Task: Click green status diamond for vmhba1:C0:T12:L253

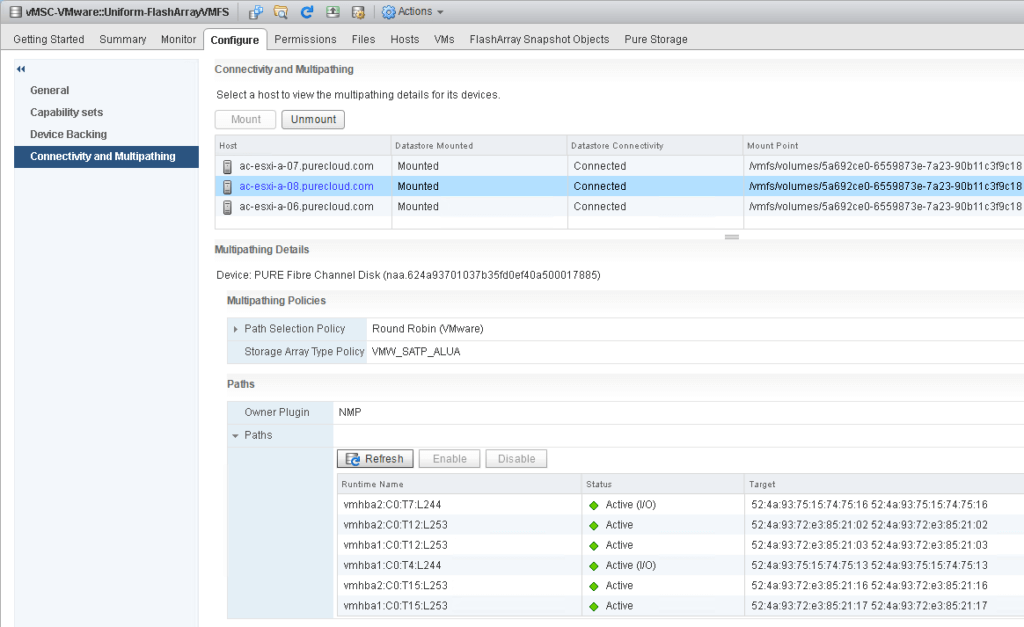Action: (594, 545)
